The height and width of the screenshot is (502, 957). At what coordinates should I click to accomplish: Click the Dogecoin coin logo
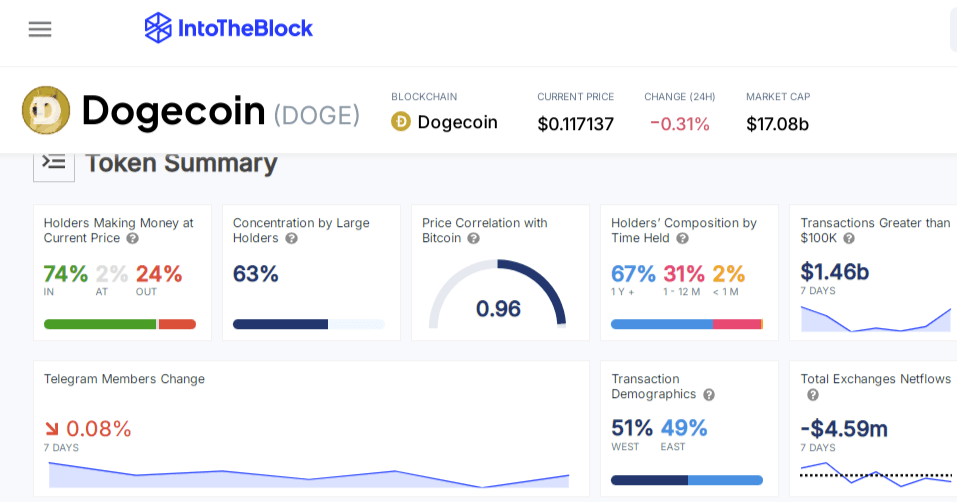click(46, 110)
